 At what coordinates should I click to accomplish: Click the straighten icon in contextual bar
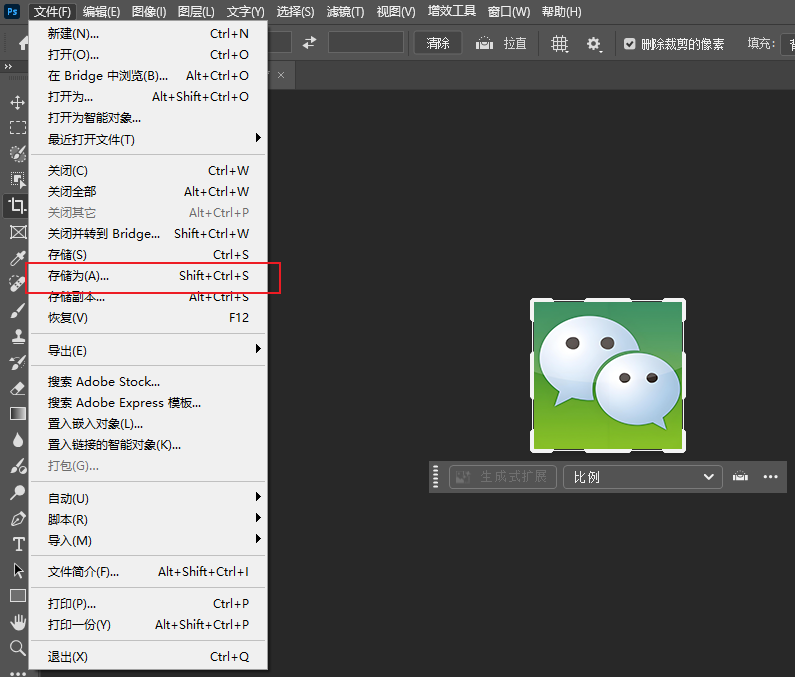(x=740, y=476)
